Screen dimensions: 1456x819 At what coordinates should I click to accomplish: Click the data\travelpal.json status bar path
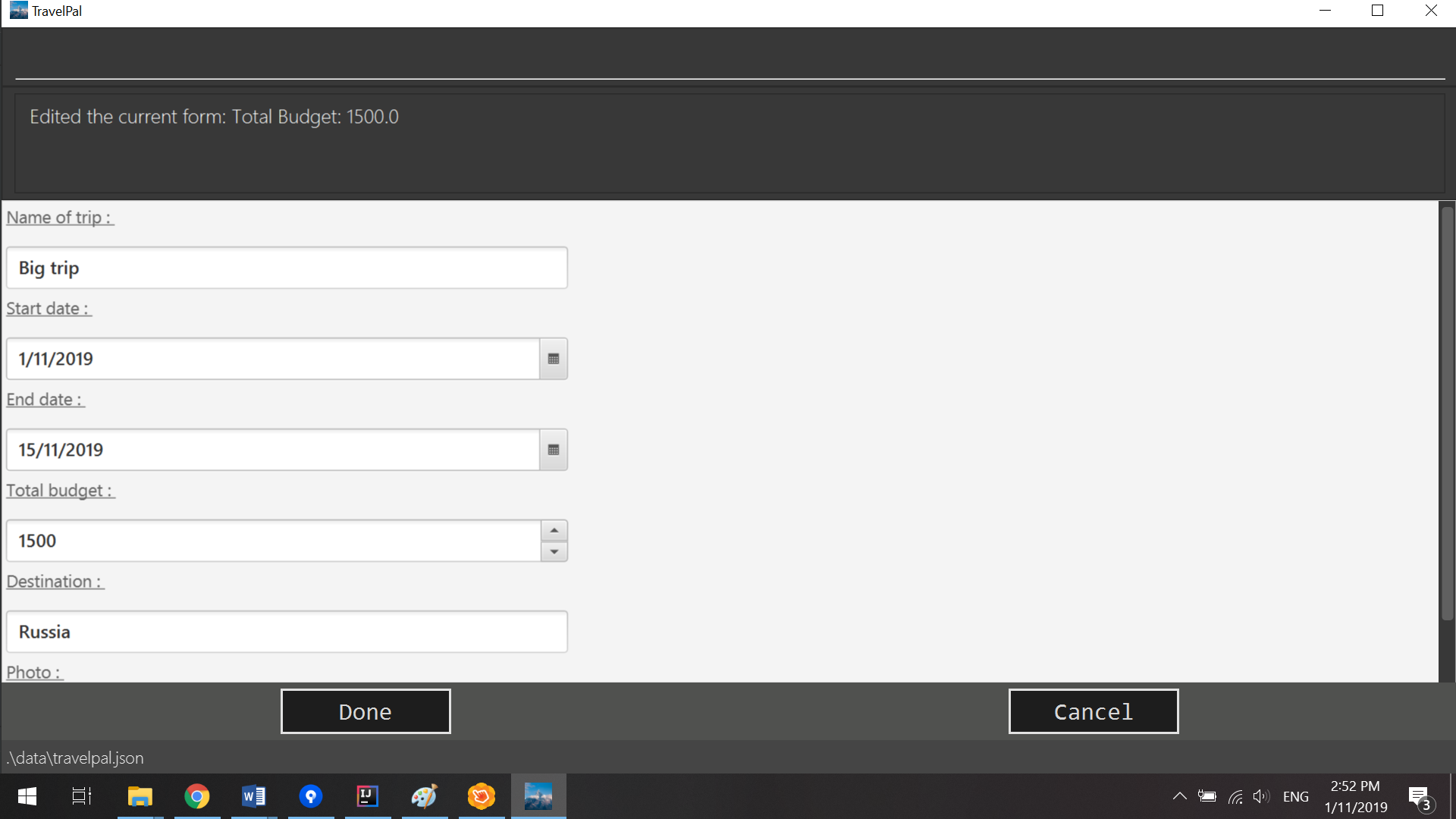coord(75,758)
